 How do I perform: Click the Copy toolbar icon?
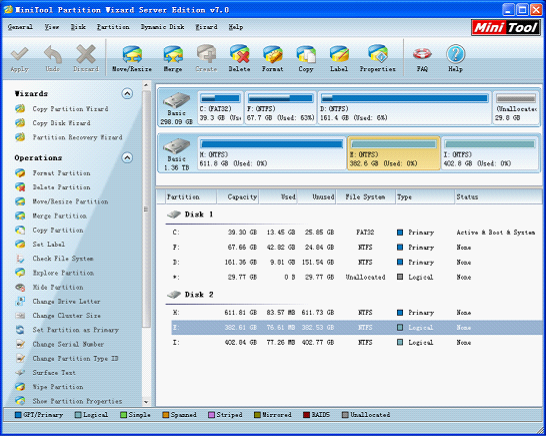tap(306, 59)
